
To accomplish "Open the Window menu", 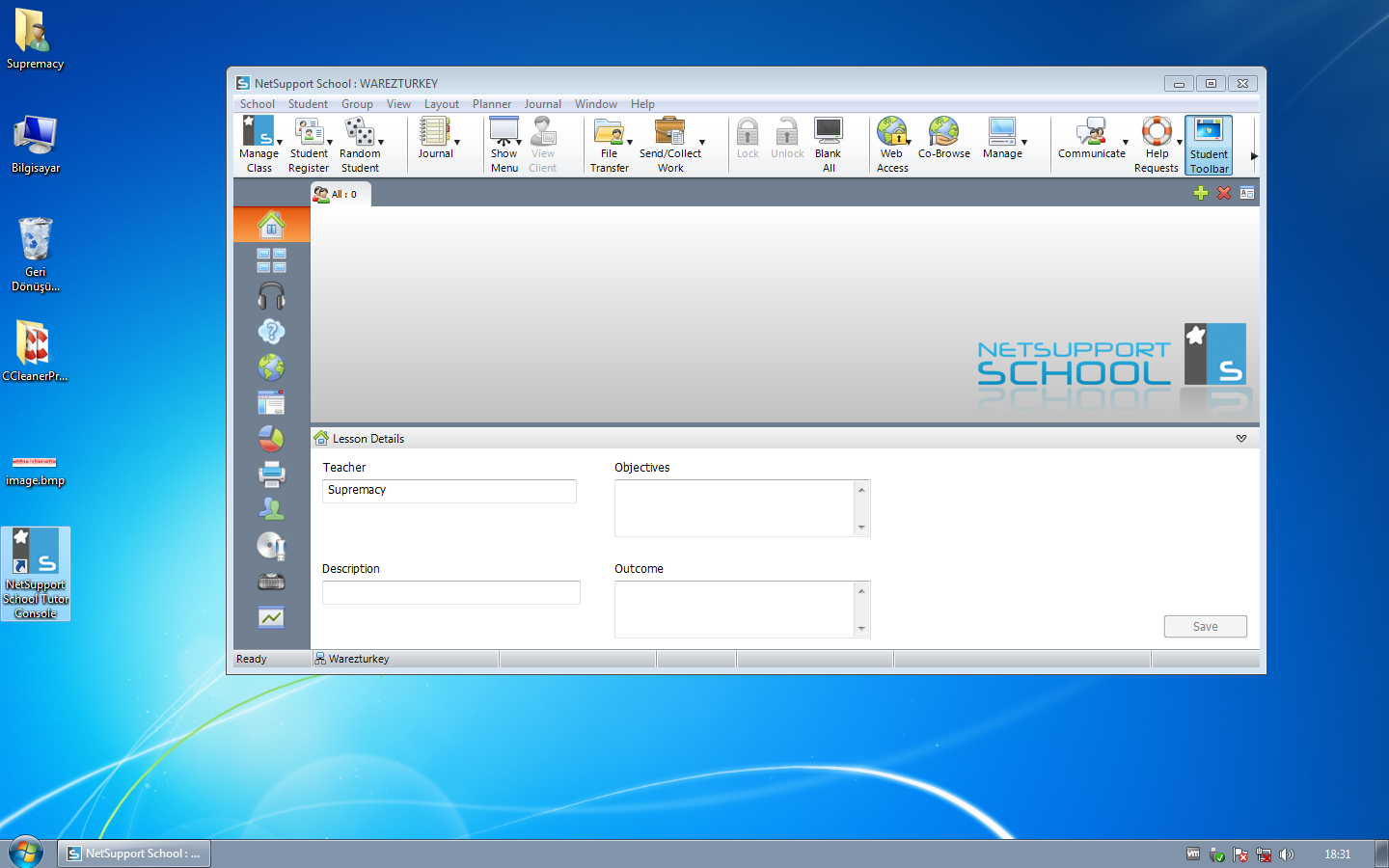I will (x=596, y=104).
